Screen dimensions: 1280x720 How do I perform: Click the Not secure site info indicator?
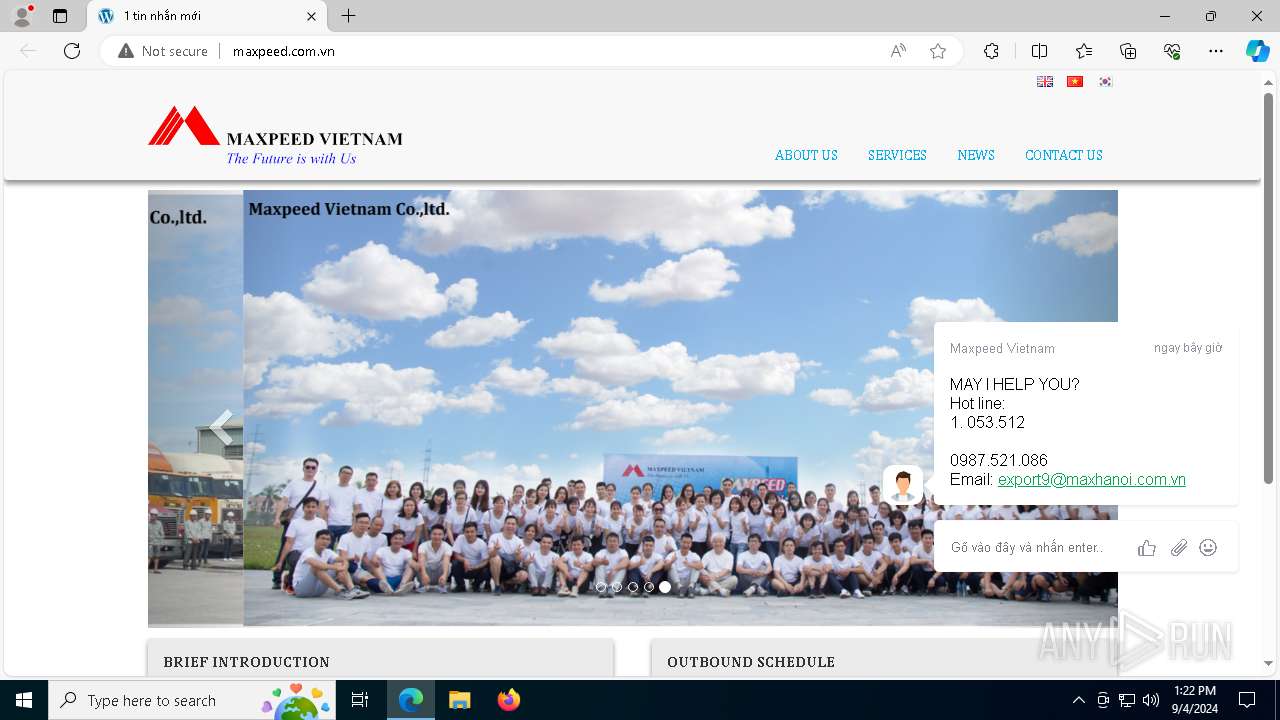click(163, 51)
